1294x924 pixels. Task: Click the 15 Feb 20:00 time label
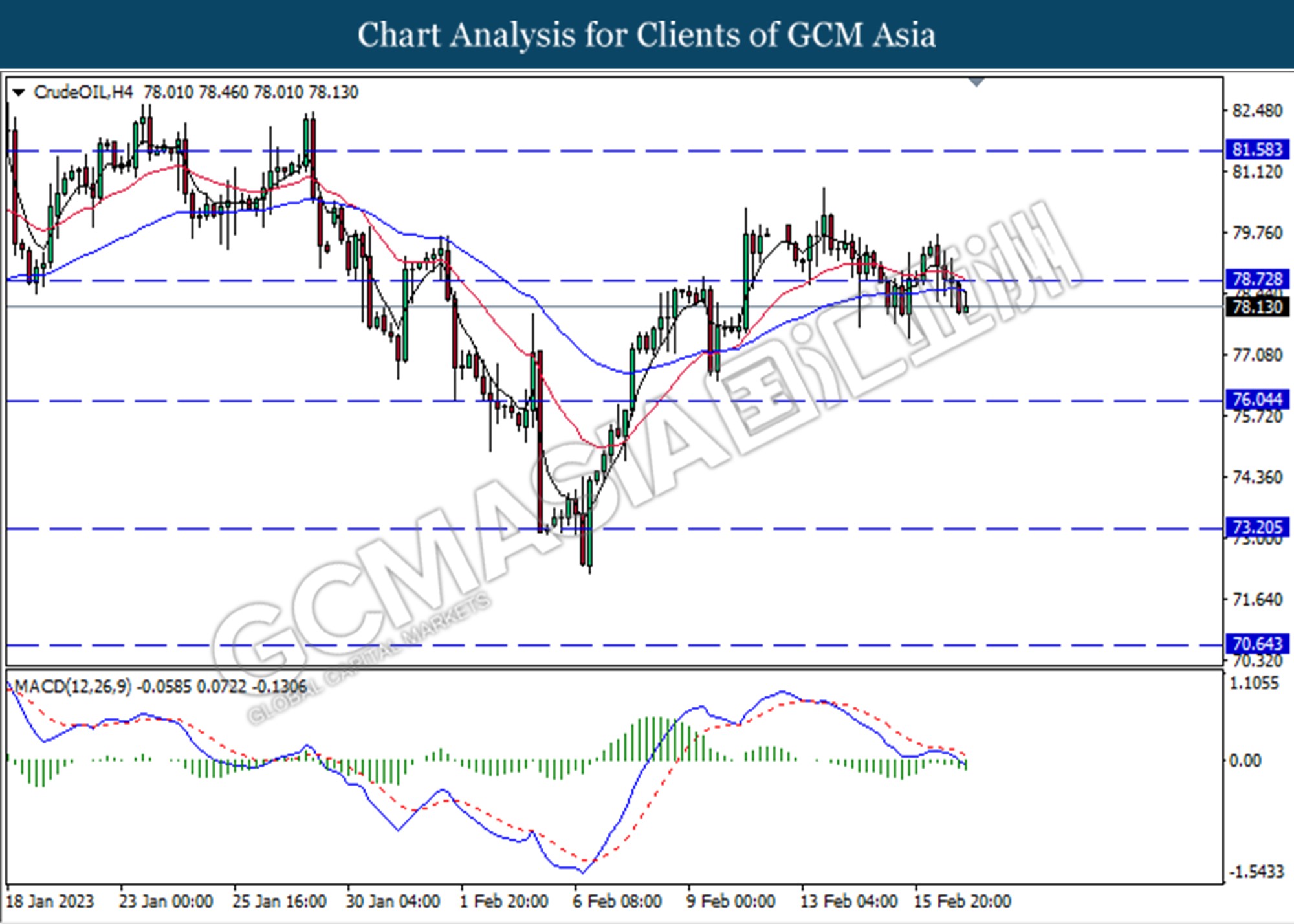[x=963, y=901]
